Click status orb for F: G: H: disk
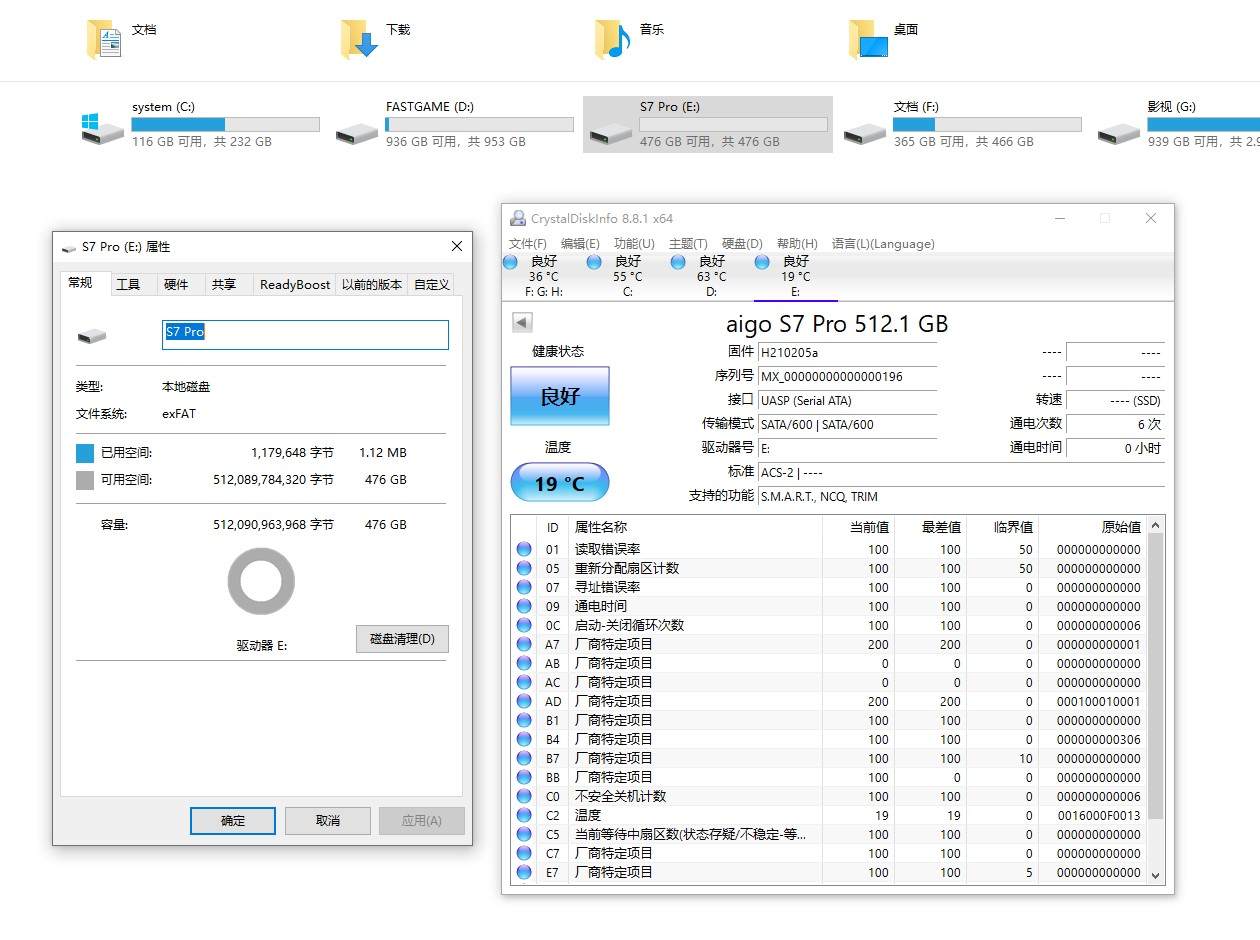 (510, 262)
